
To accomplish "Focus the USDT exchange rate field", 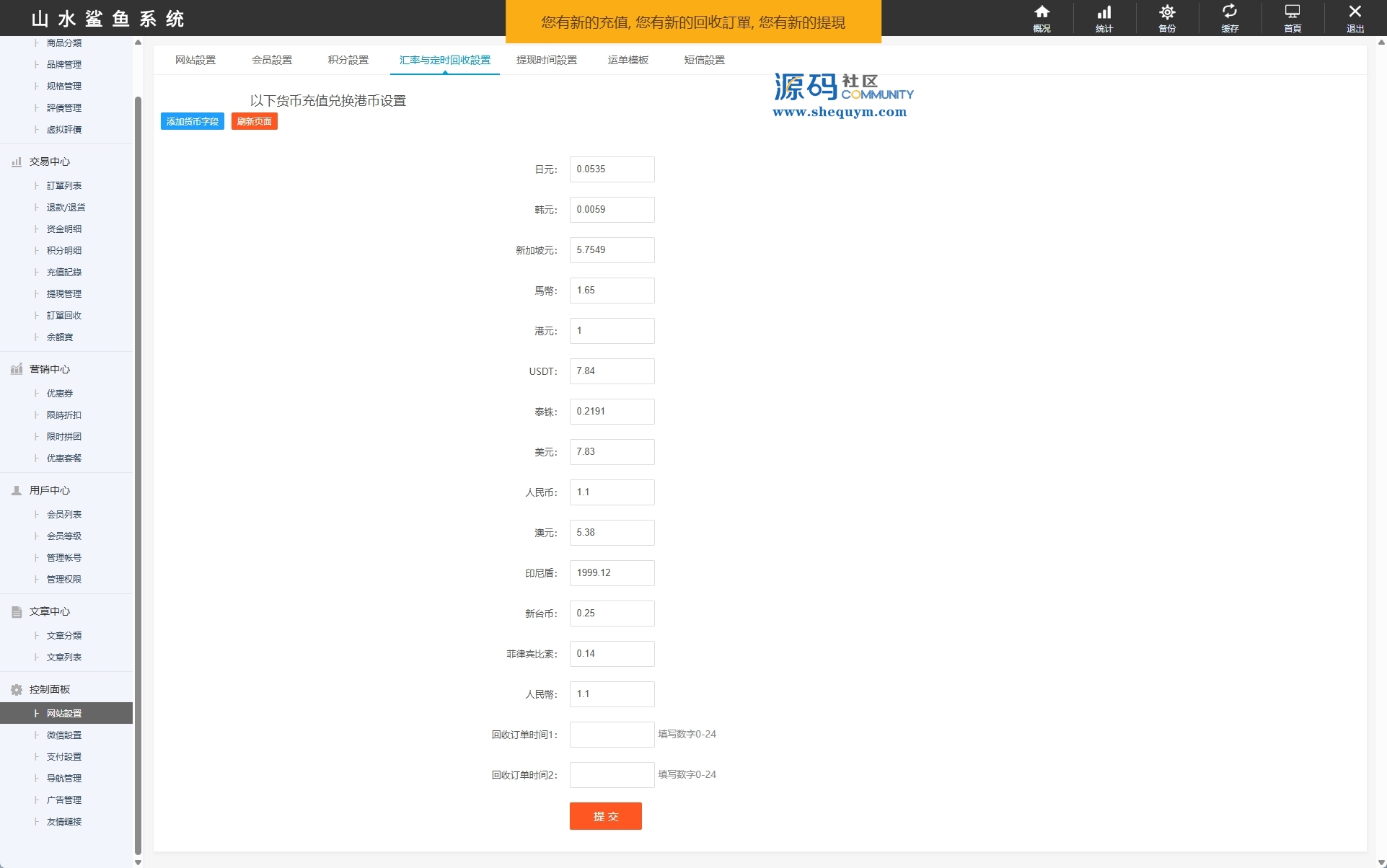I will [612, 371].
